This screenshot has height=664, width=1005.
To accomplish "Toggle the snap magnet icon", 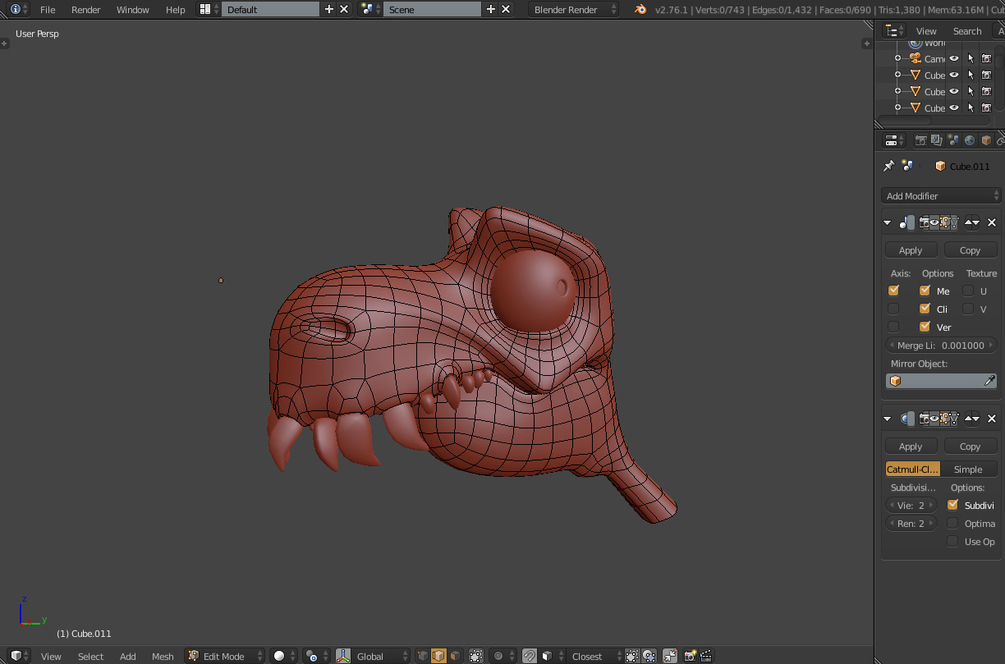I will pyautogui.click(x=529, y=656).
